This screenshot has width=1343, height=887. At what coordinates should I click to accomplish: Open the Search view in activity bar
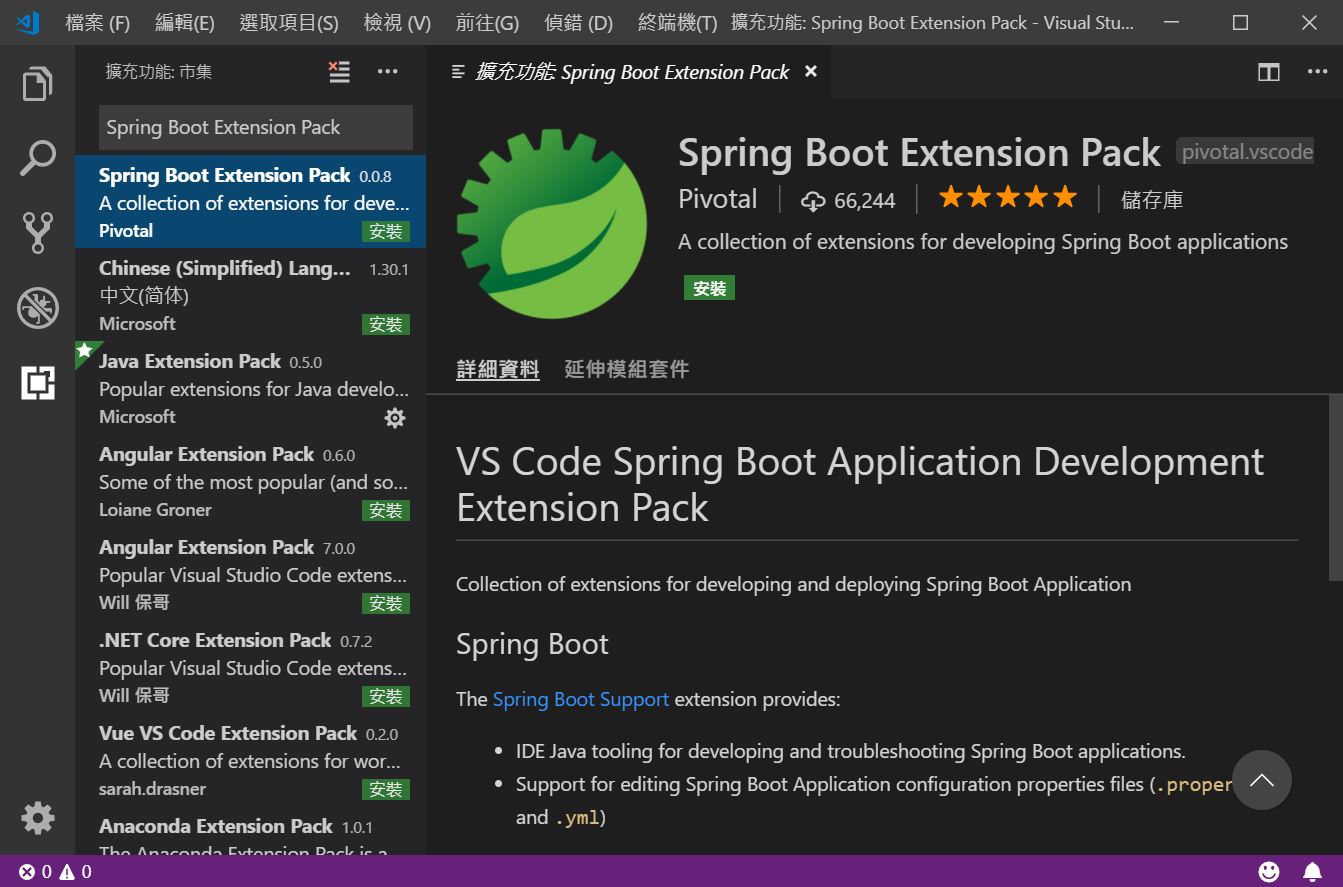(37, 158)
